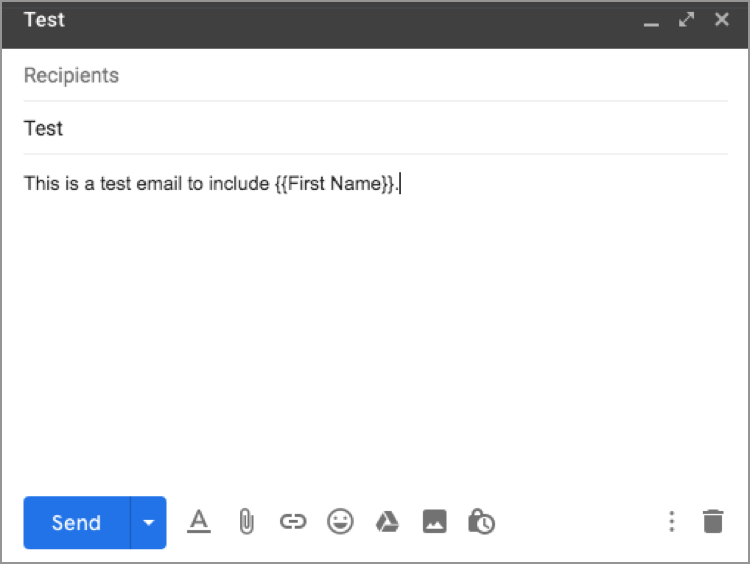
Task: Toggle confidential mode lock-clock icon
Action: (481, 522)
